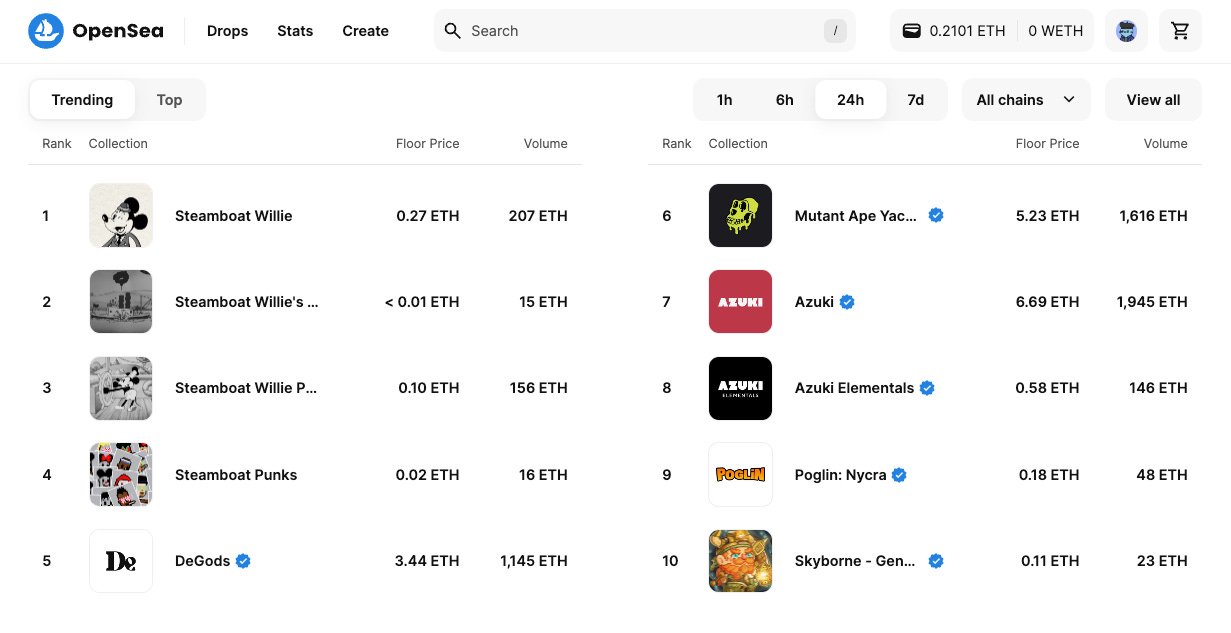The height and width of the screenshot is (633, 1231).
Task: Click verified badge beside Mutant Ape Yacht
Action: click(936, 215)
